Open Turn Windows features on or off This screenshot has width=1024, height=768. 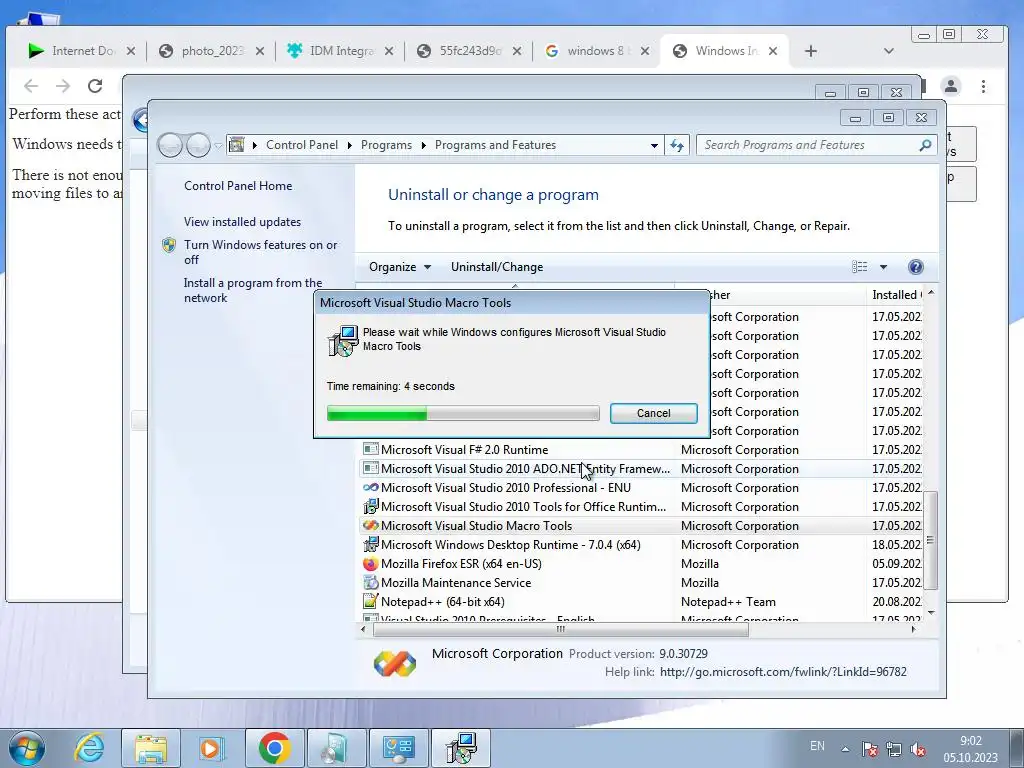260,252
